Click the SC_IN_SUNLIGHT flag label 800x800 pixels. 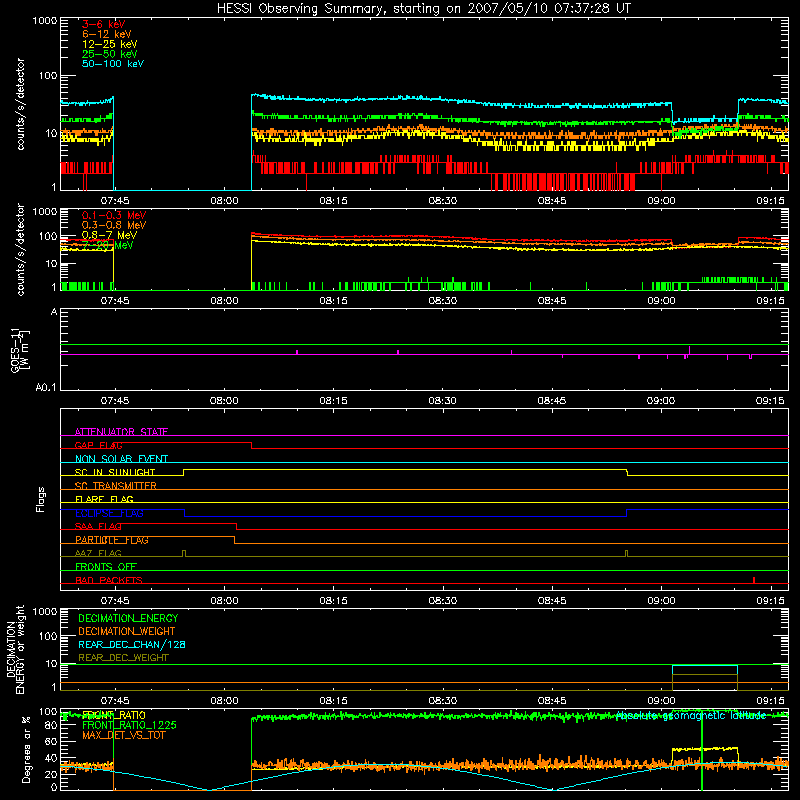click(x=115, y=472)
